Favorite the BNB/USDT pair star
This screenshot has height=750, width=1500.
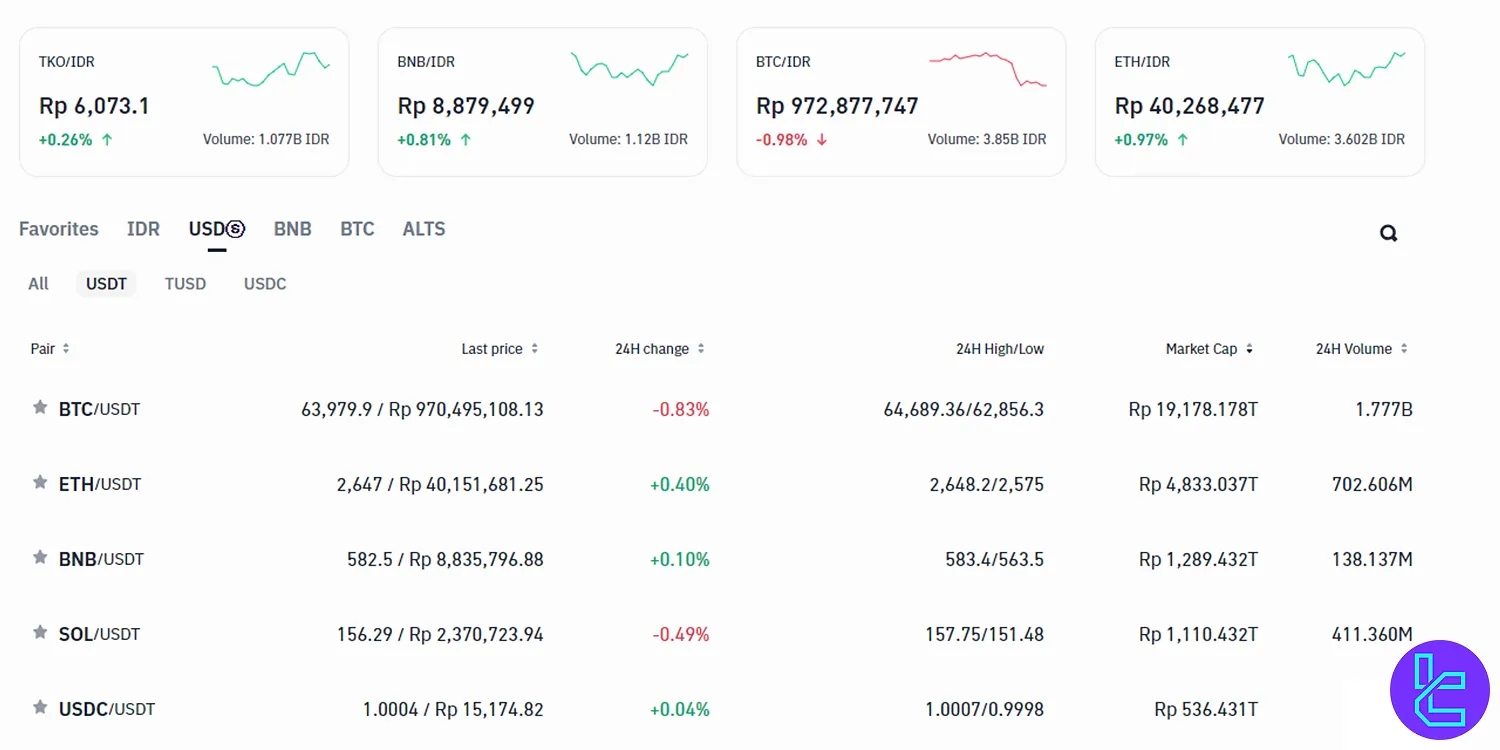point(40,557)
